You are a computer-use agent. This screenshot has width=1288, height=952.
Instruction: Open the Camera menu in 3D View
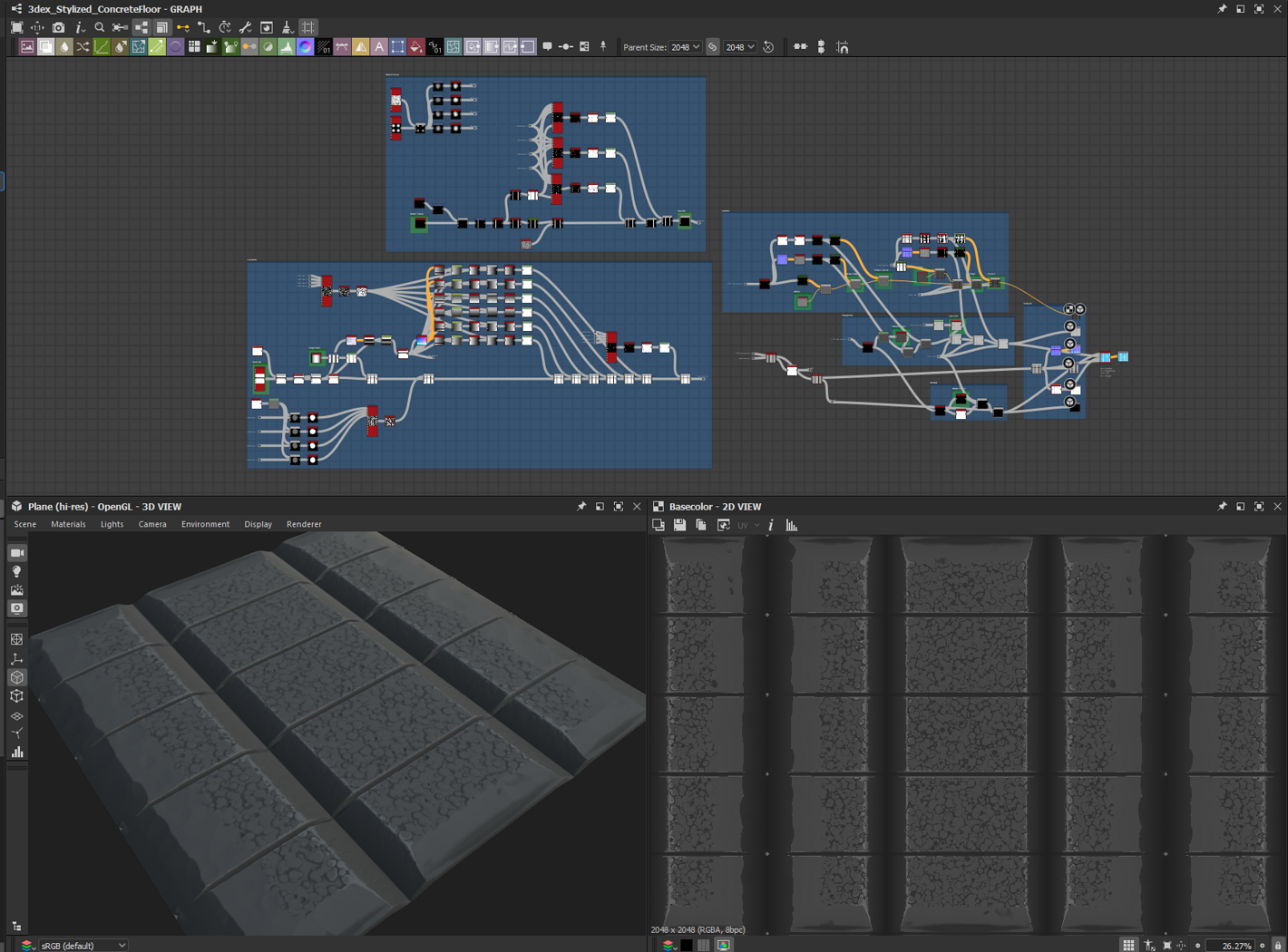[x=152, y=524]
